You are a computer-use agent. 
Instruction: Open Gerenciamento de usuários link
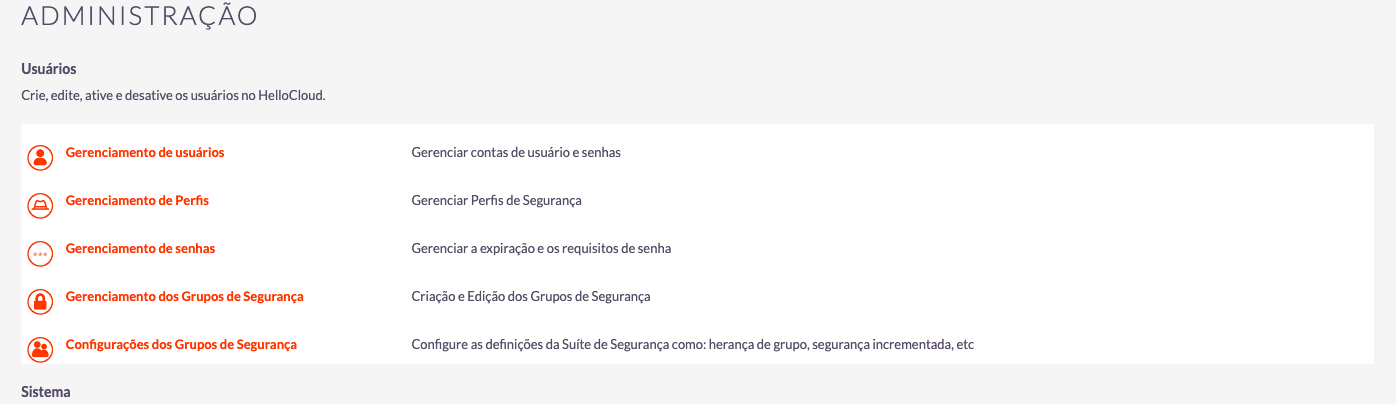pos(145,153)
